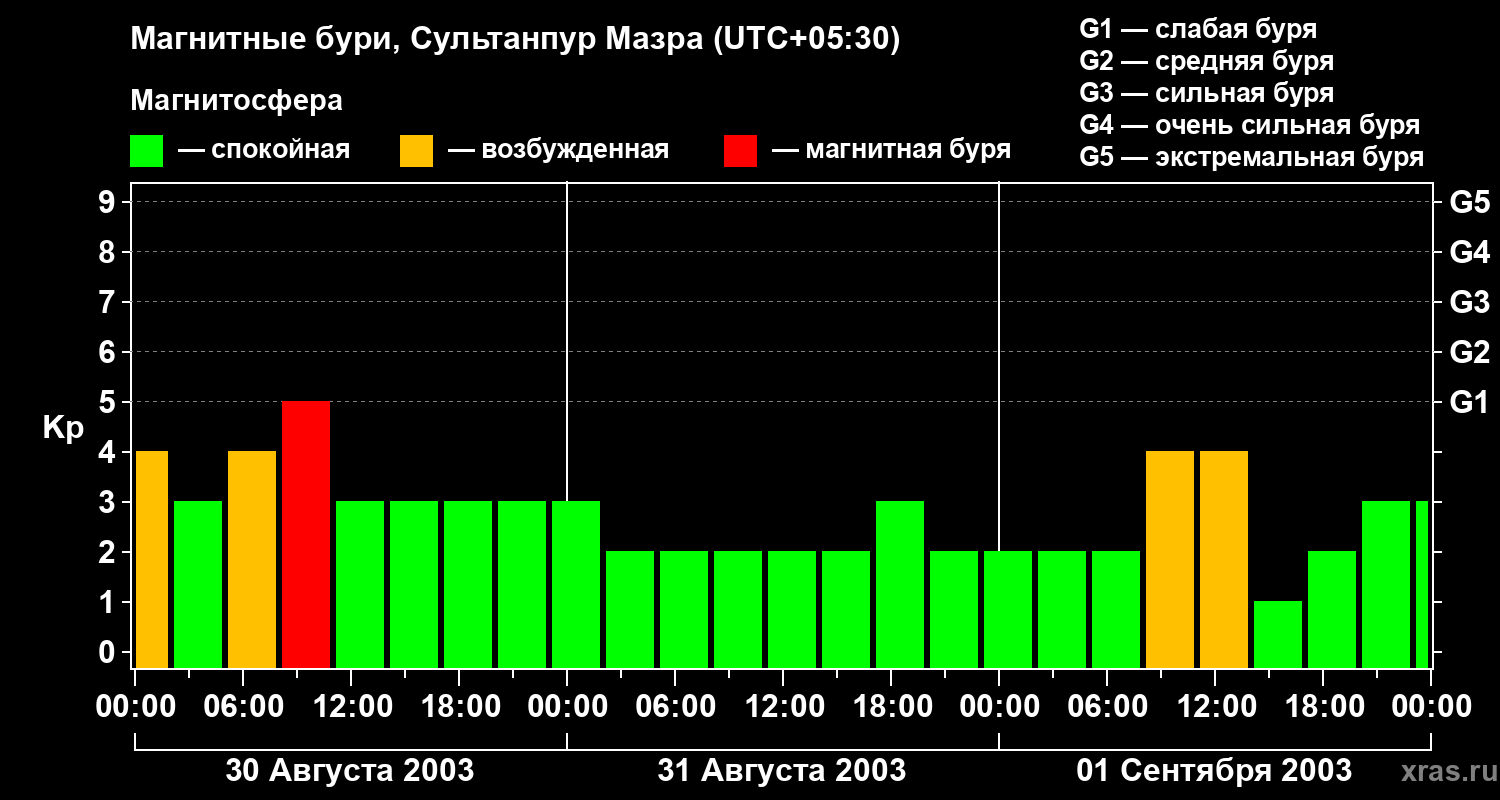Viewport: 1500px width, 800px height.
Task: Click the green 'спокойная' legend swatch
Action: [147, 151]
